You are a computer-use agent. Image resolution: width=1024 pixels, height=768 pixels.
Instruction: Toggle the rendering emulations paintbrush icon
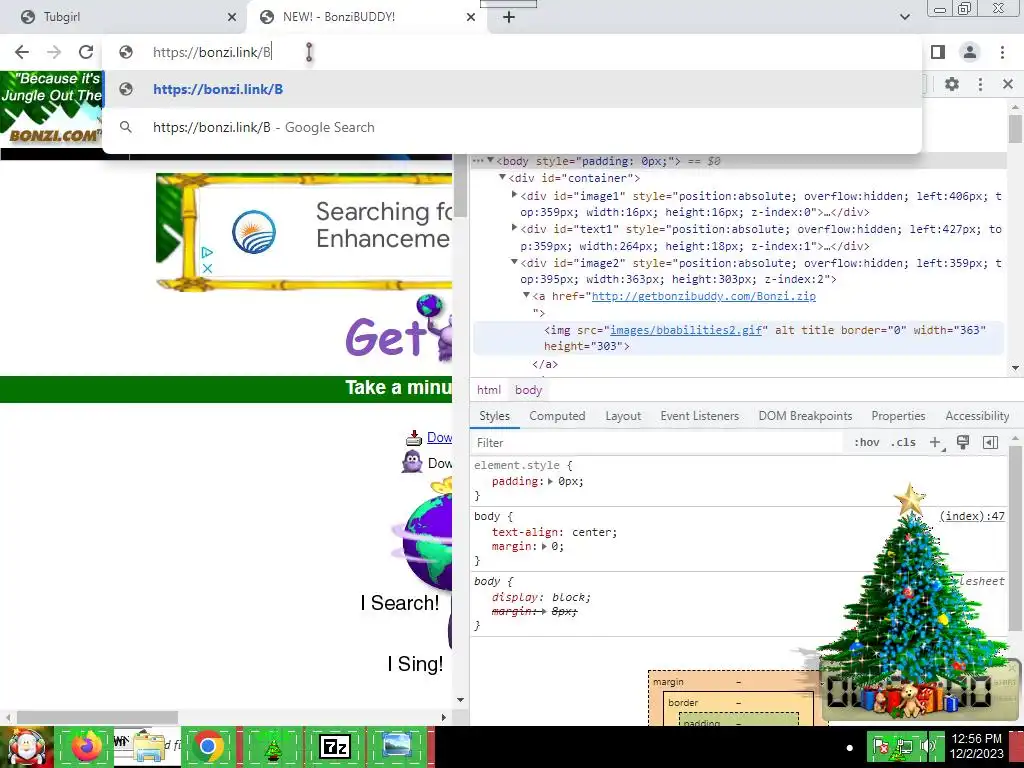click(963, 443)
